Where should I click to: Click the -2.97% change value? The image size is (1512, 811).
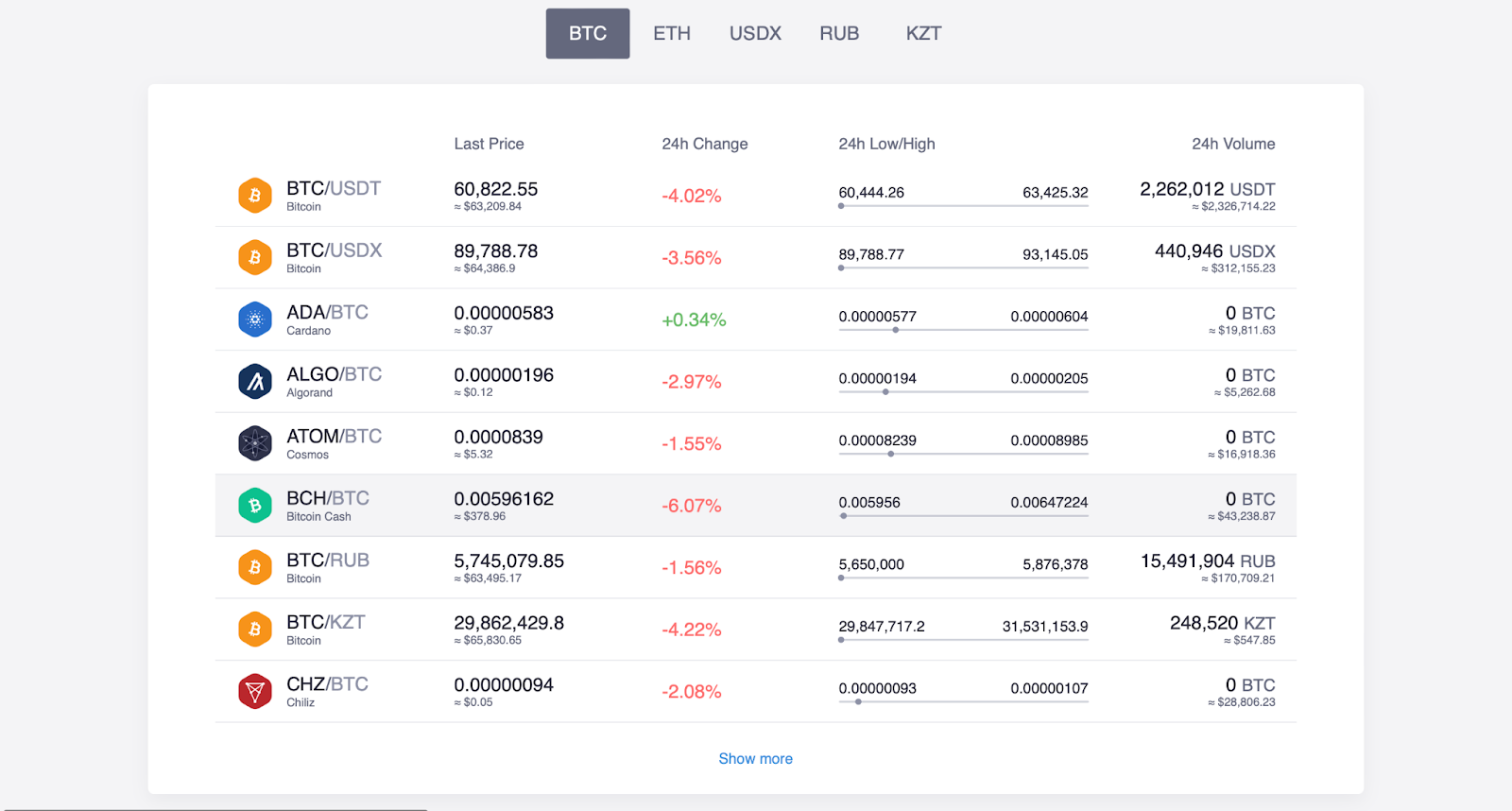pyautogui.click(x=692, y=382)
